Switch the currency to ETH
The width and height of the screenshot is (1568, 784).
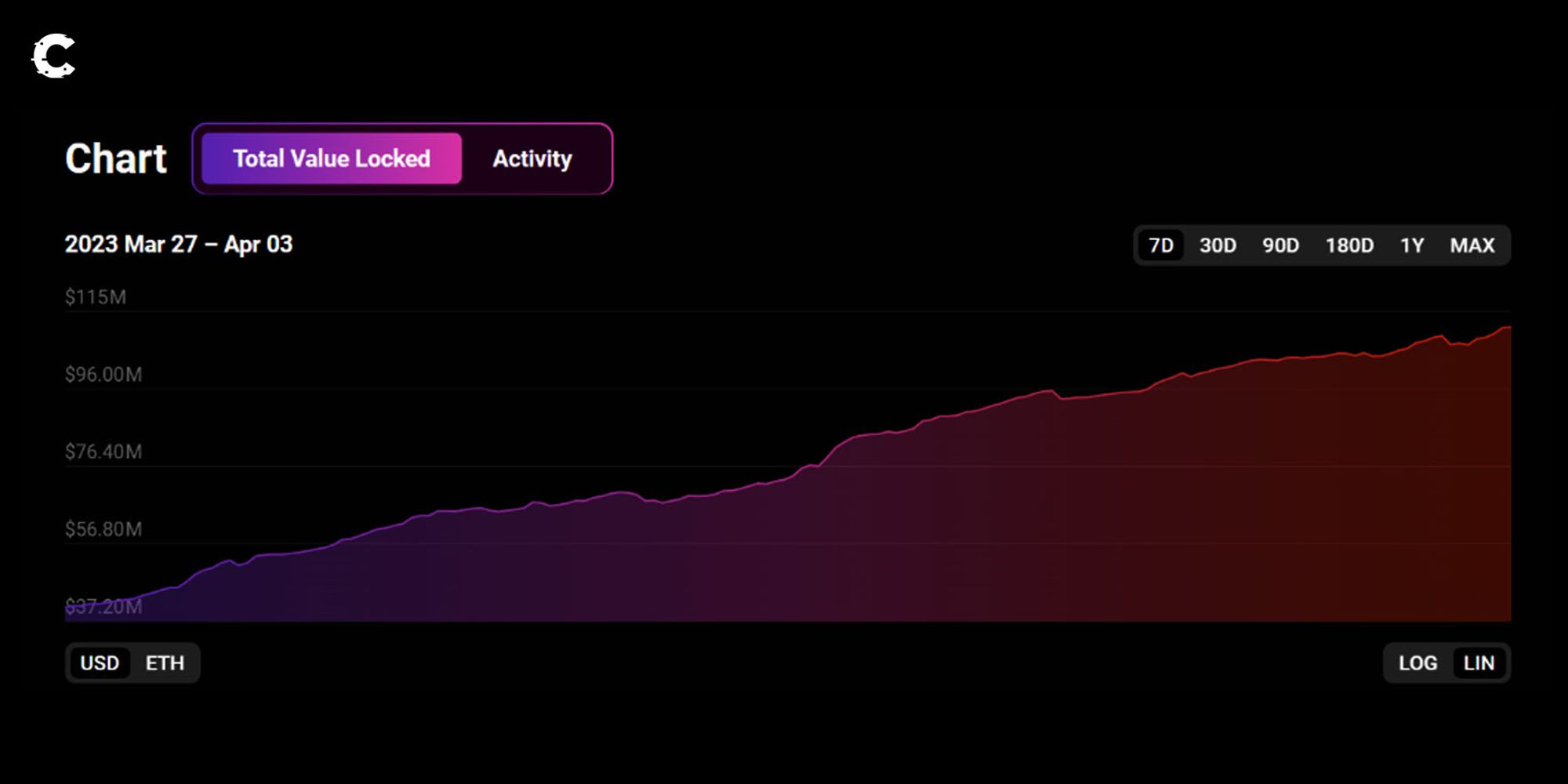coord(165,663)
